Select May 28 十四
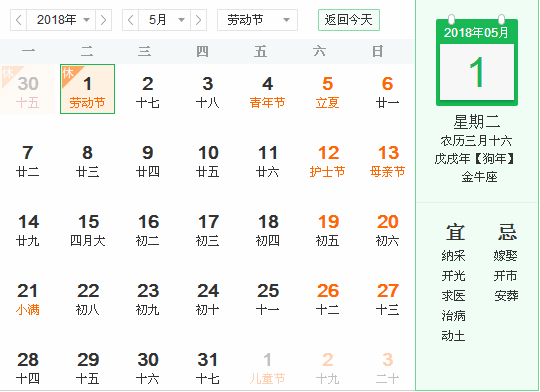The height and width of the screenshot is (392, 540). [x=28, y=368]
